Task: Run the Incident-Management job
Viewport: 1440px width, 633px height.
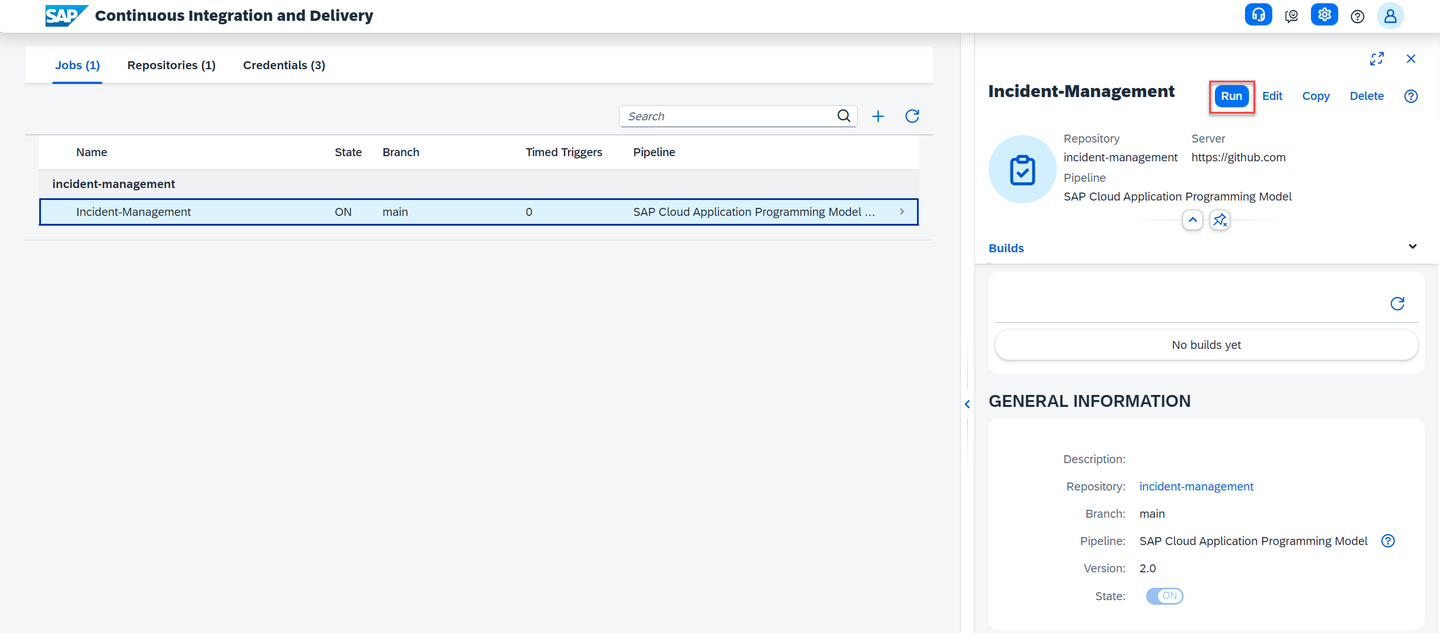Action: coord(1231,96)
